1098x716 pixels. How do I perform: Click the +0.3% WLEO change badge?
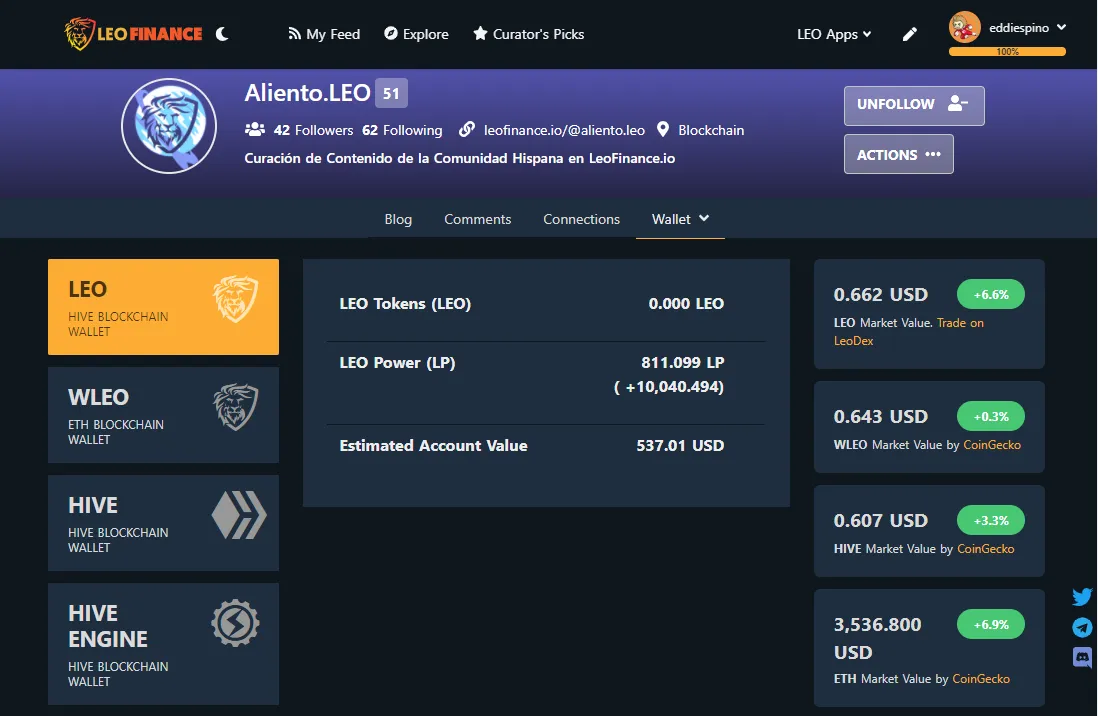[x=991, y=417]
